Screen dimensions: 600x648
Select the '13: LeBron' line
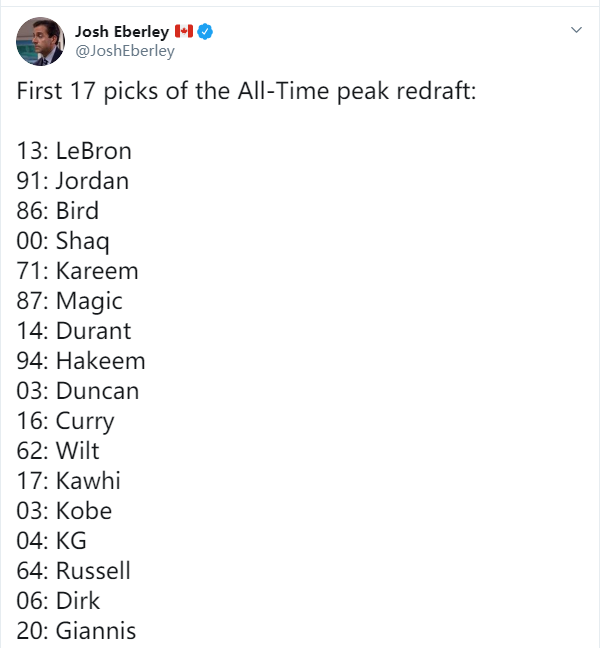point(74,151)
